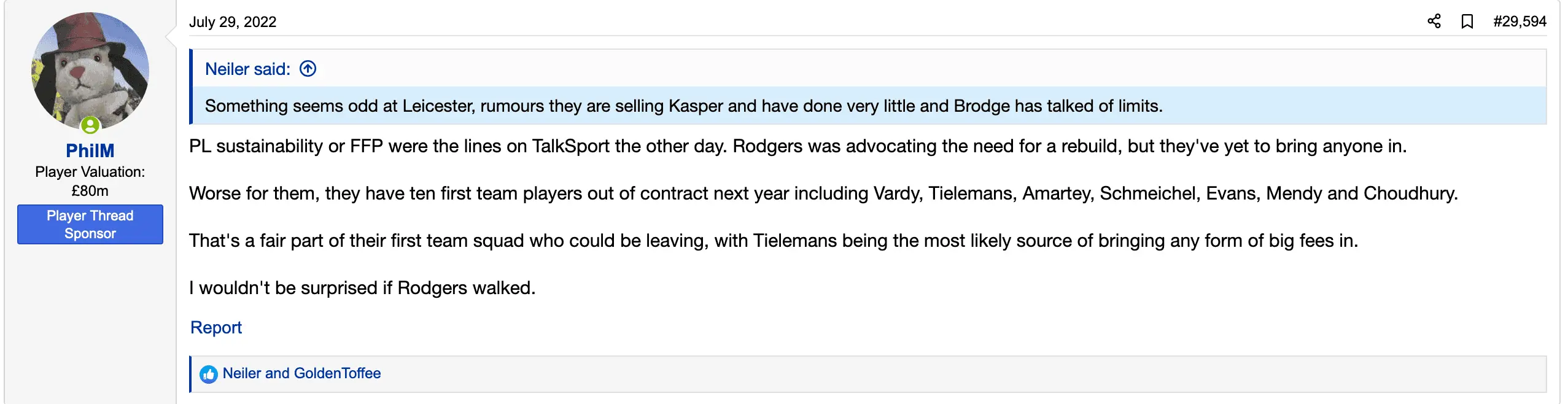
Task: Click the "Neiler said:" quote header
Action: click(x=247, y=69)
